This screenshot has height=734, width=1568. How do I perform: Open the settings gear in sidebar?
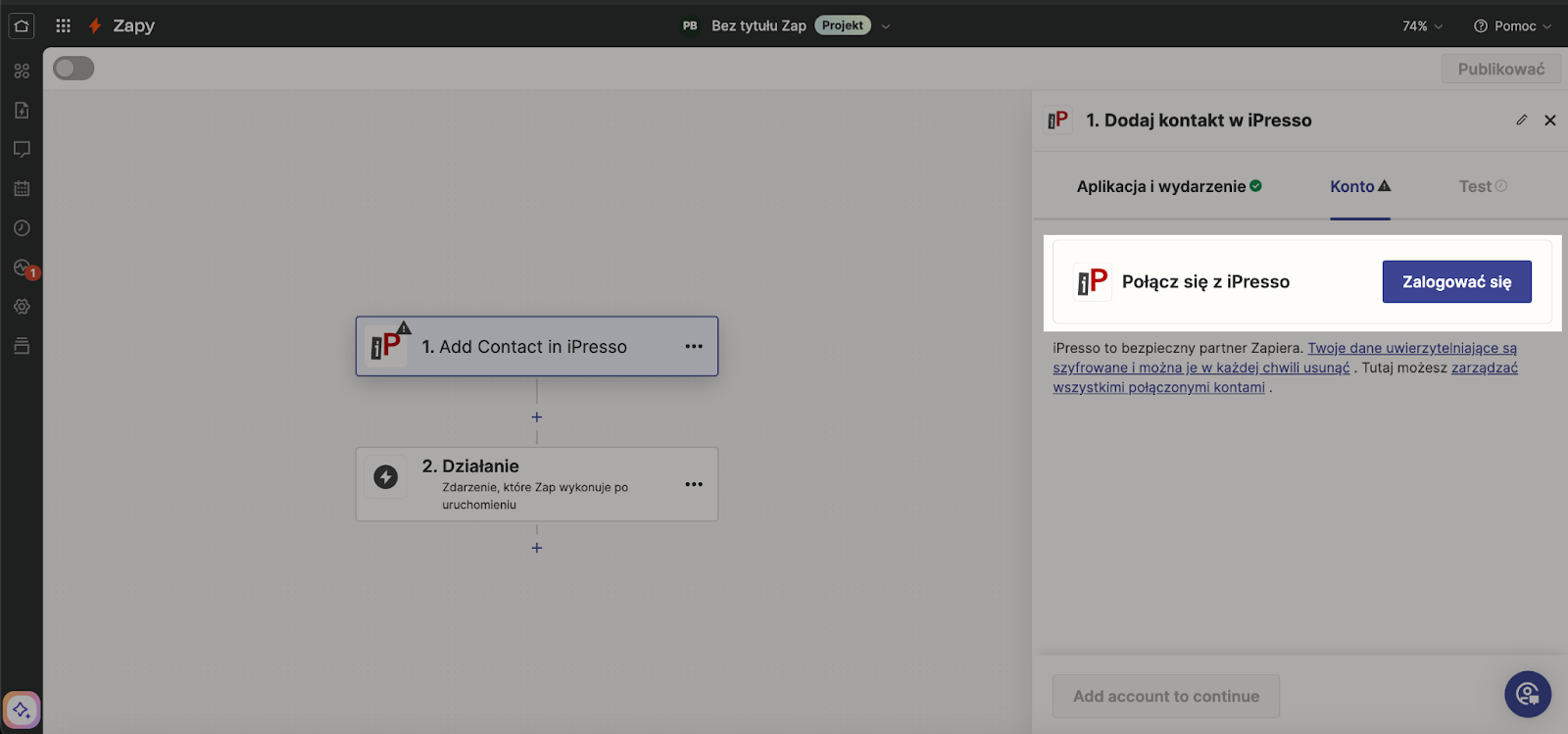[22, 307]
